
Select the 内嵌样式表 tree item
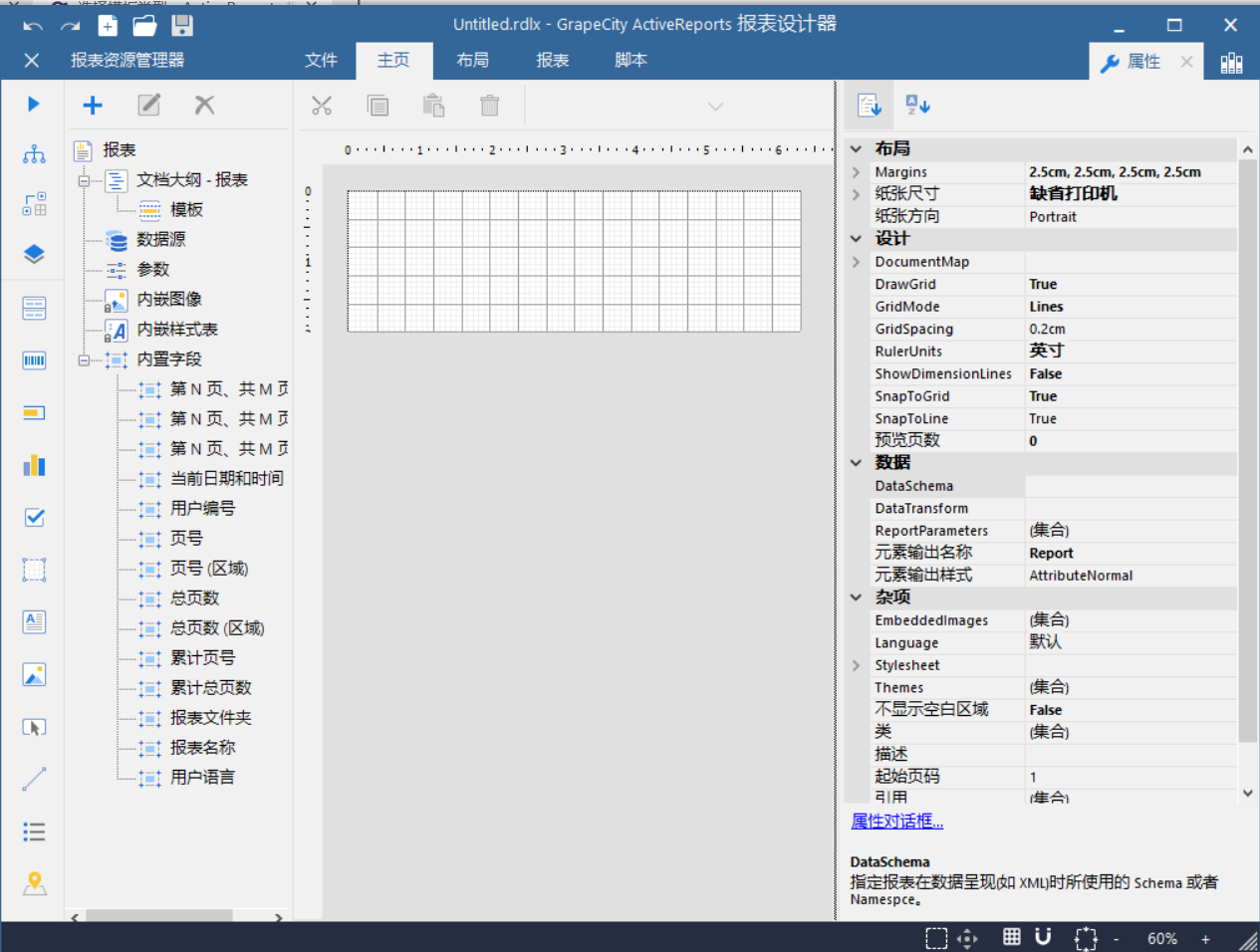[x=176, y=329]
